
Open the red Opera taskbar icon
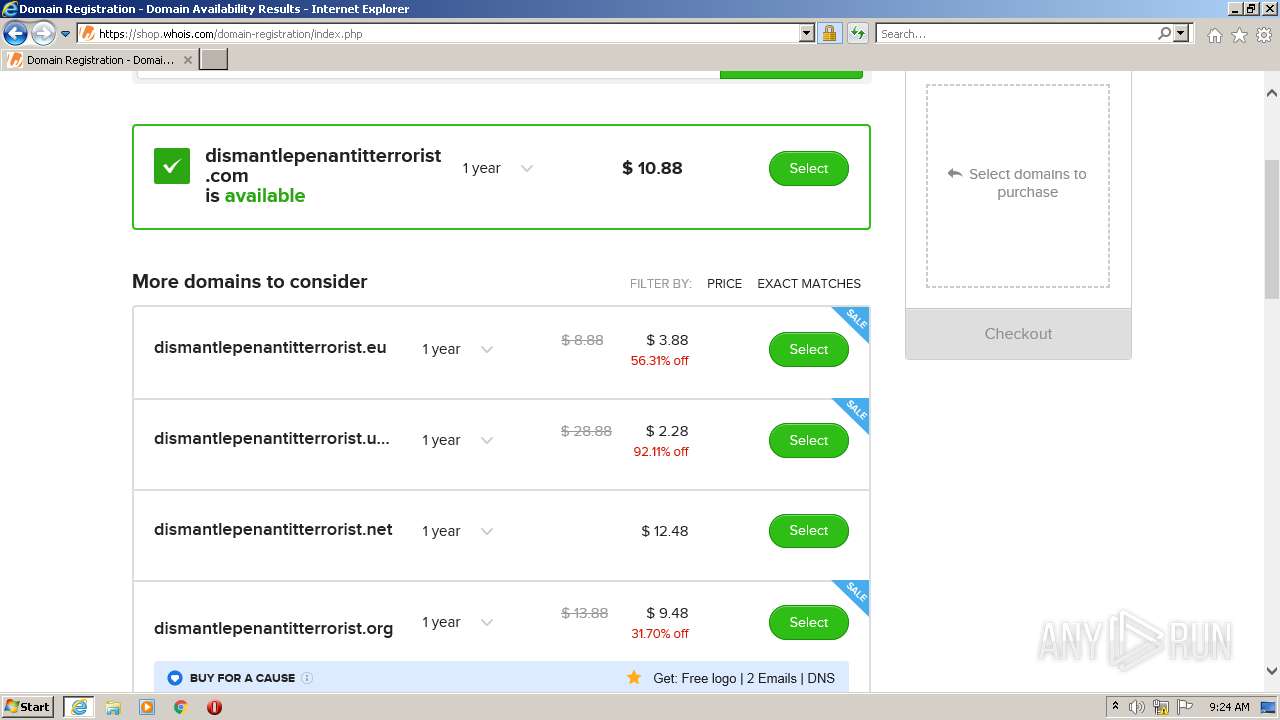(x=214, y=707)
